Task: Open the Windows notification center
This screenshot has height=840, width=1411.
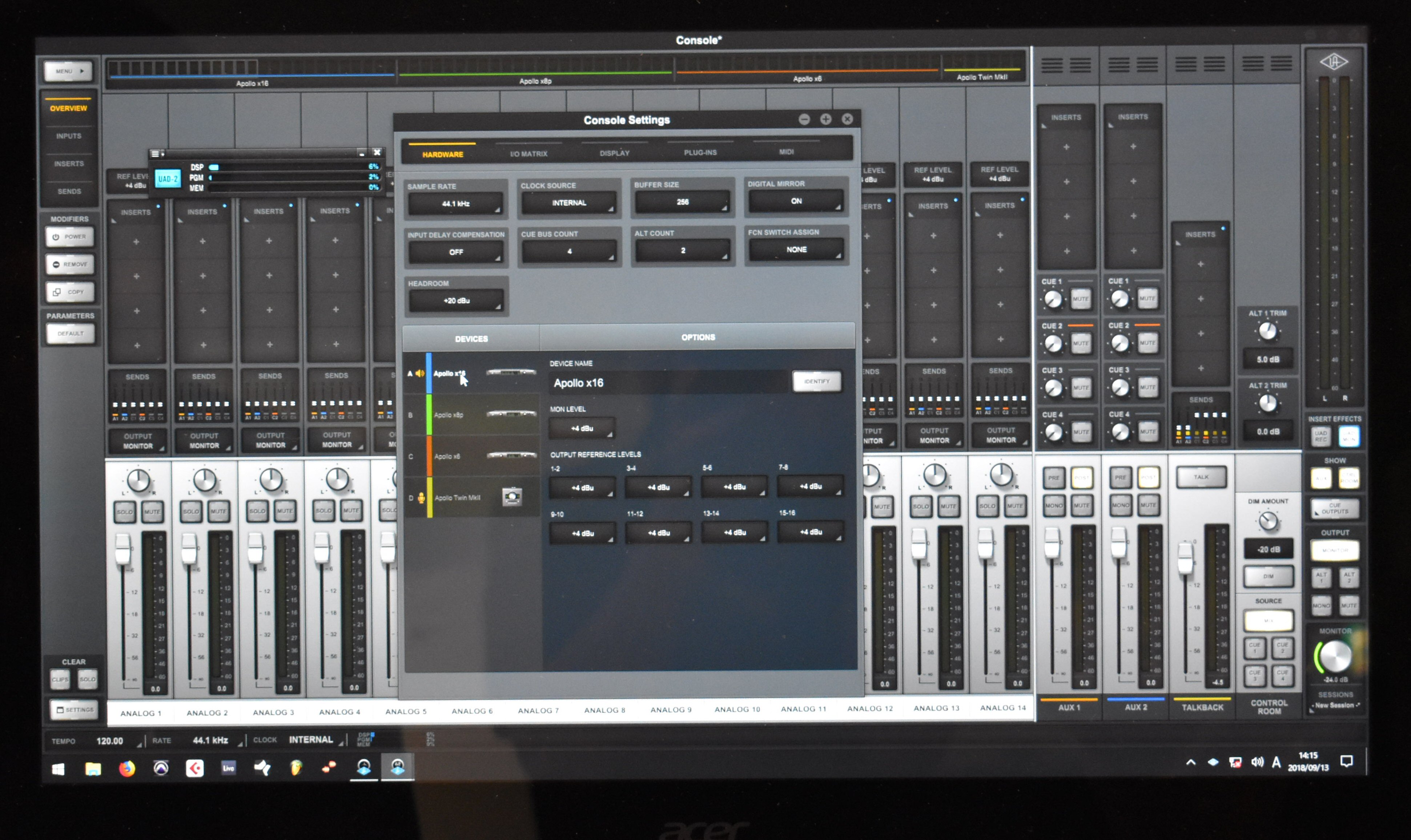Action: 1346,761
